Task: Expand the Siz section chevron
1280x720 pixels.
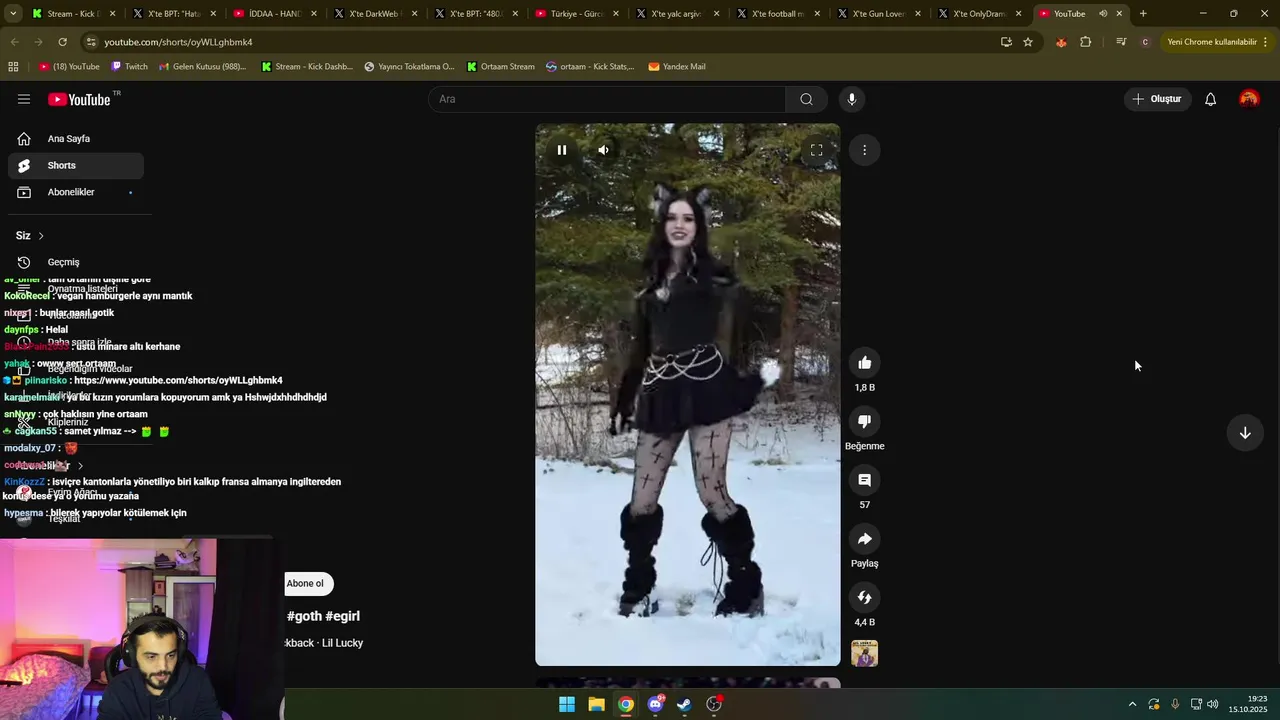Action: [41, 236]
